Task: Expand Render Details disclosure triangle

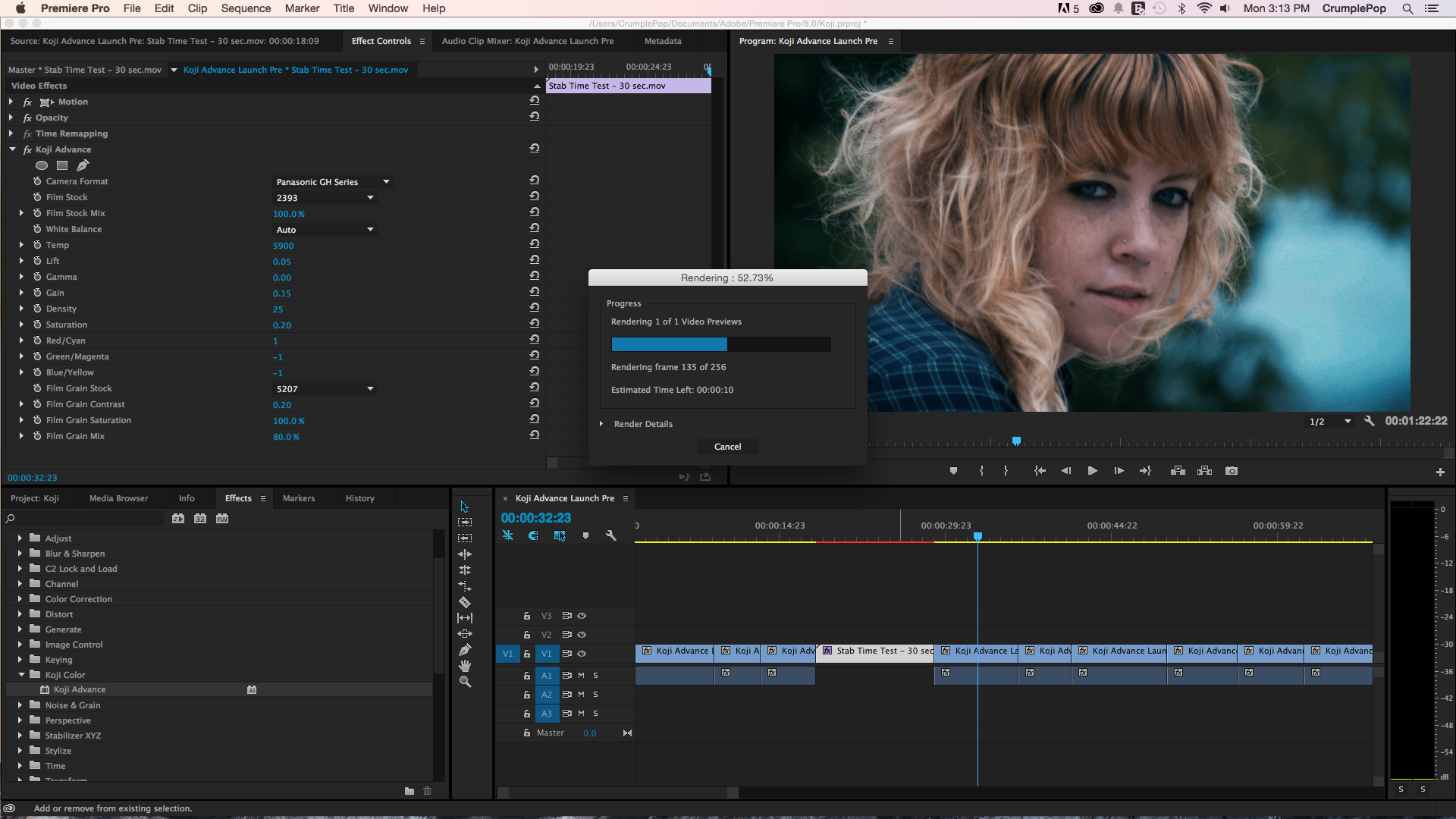Action: pyautogui.click(x=601, y=424)
